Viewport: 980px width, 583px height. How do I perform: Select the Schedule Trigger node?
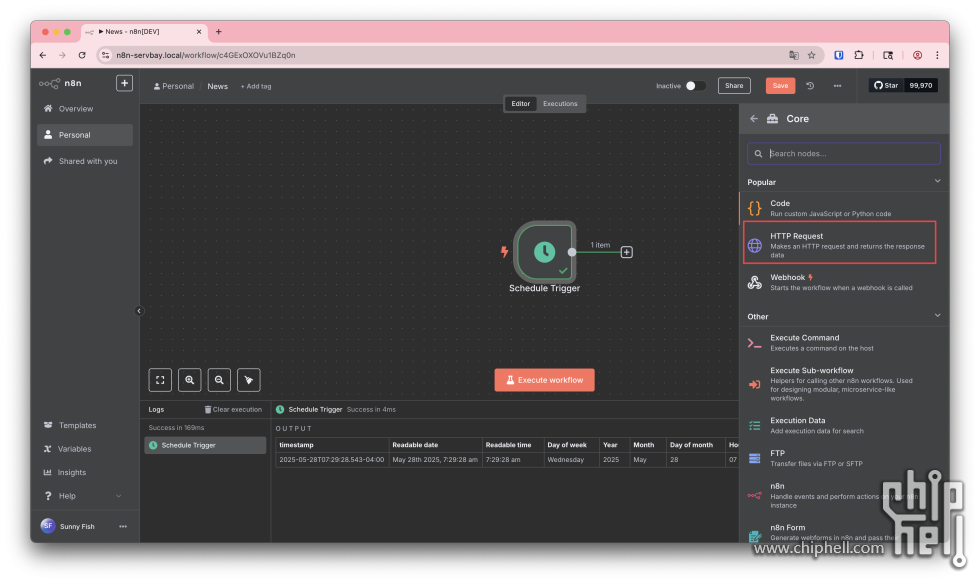tap(544, 252)
